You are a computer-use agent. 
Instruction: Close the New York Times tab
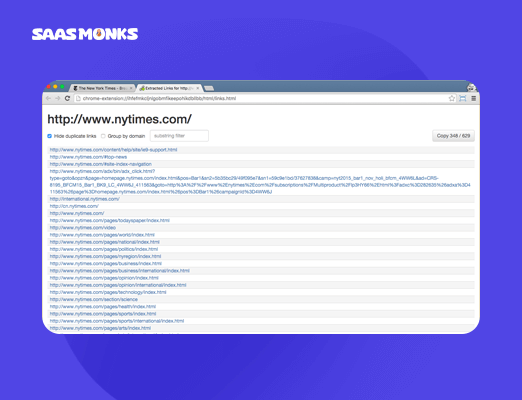pos(131,88)
